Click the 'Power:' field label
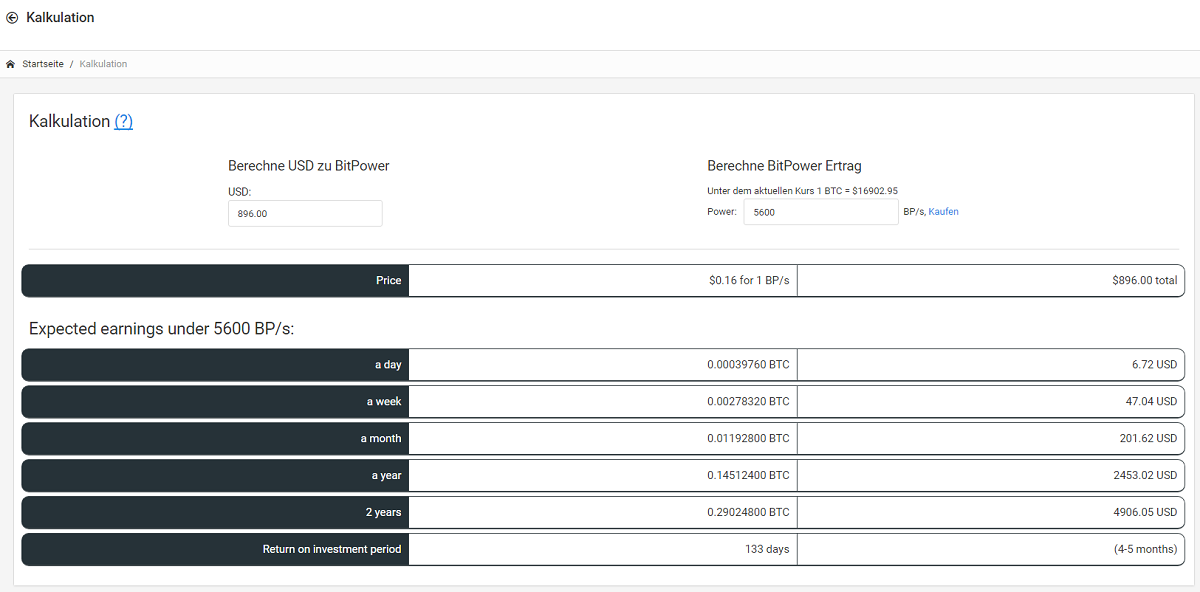The height and width of the screenshot is (592, 1200). (x=722, y=212)
